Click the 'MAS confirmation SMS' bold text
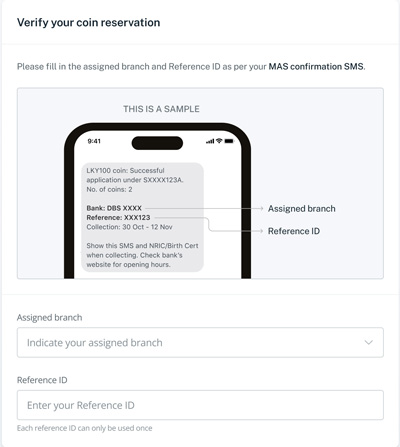This screenshot has width=400, height=447. click(316, 67)
